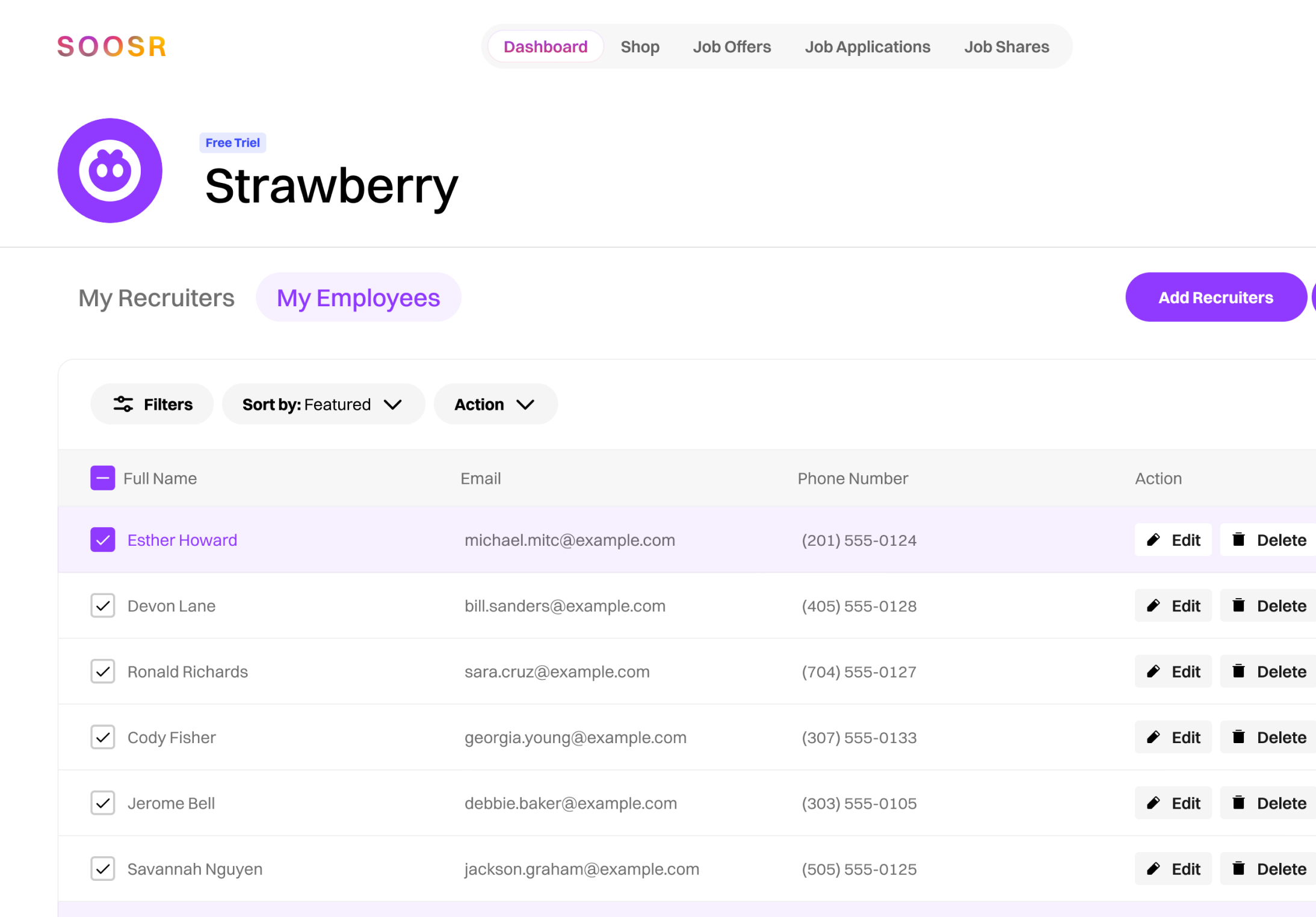The image size is (1316, 917).
Task: Click trash icon in Cody Fisher row
Action: coord(1238,737)
